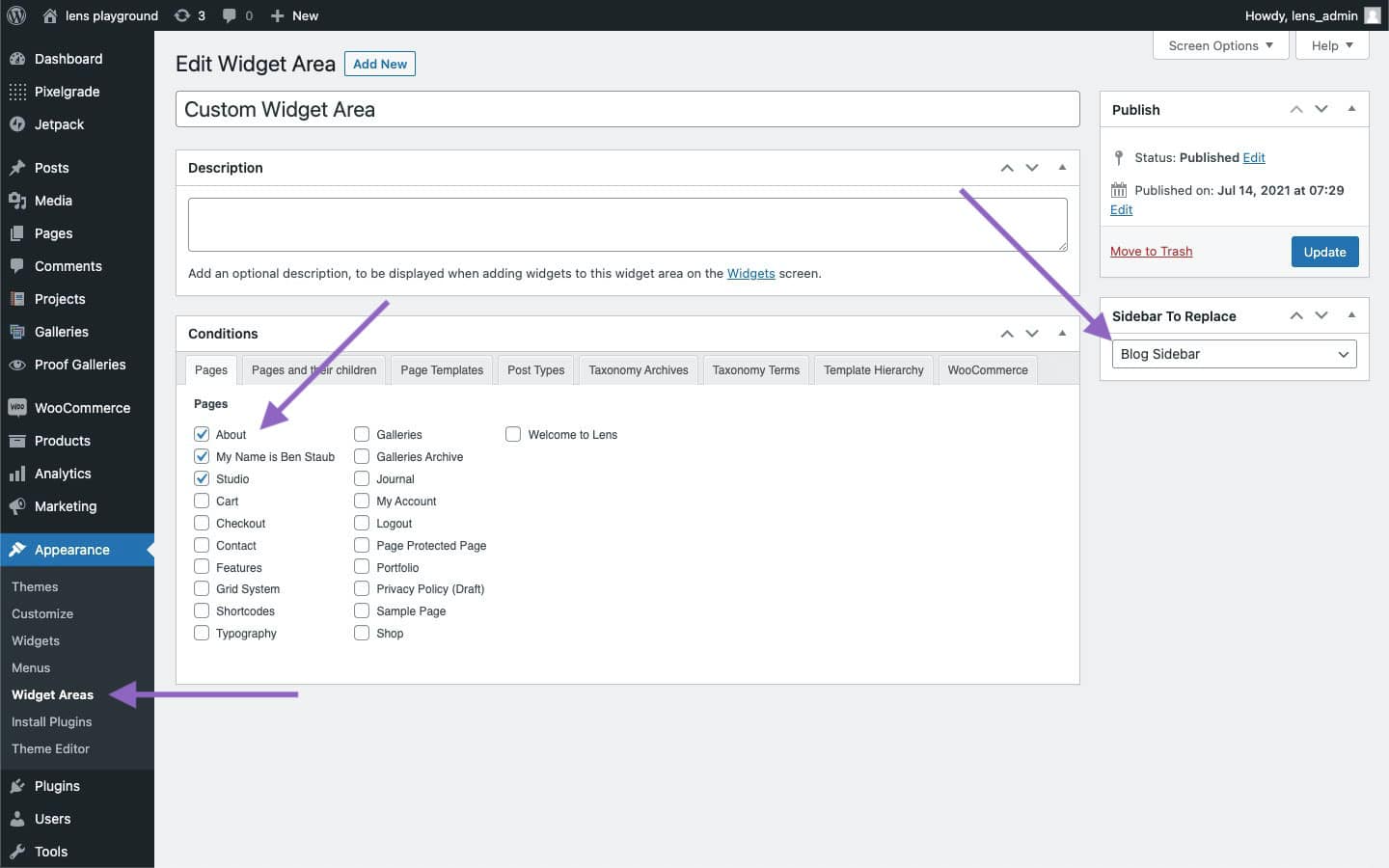Viewport: 1389px width, 868px height.
Task: Open the Sidebar To Replace dropdown
Action: click(1234, 354)
